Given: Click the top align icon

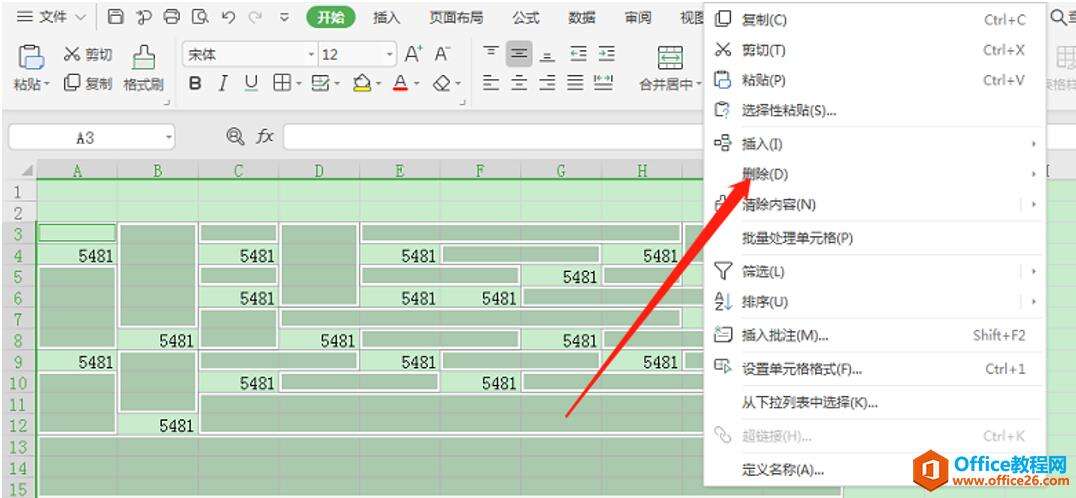Looking at the screenshot, I should [x=491, y=54].
